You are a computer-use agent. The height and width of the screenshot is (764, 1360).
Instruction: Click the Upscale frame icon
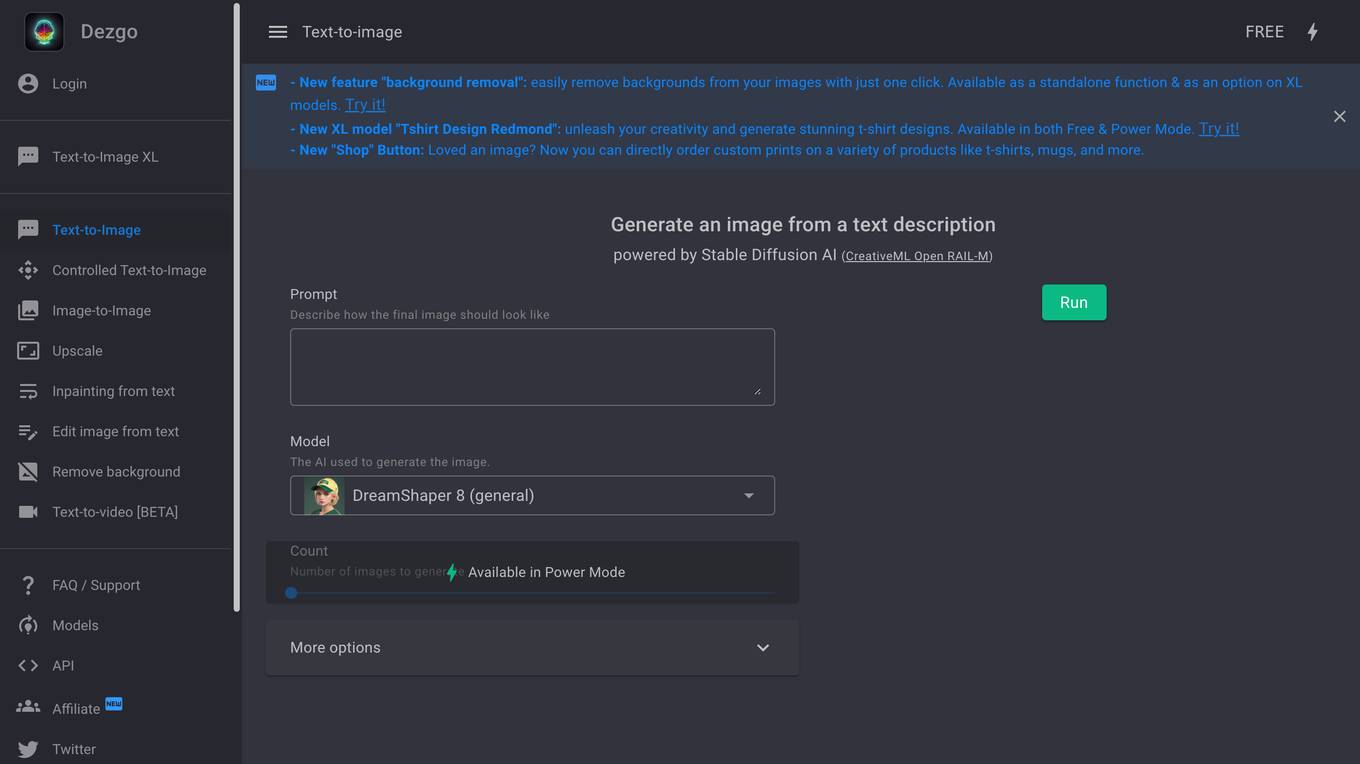[28, 351]
